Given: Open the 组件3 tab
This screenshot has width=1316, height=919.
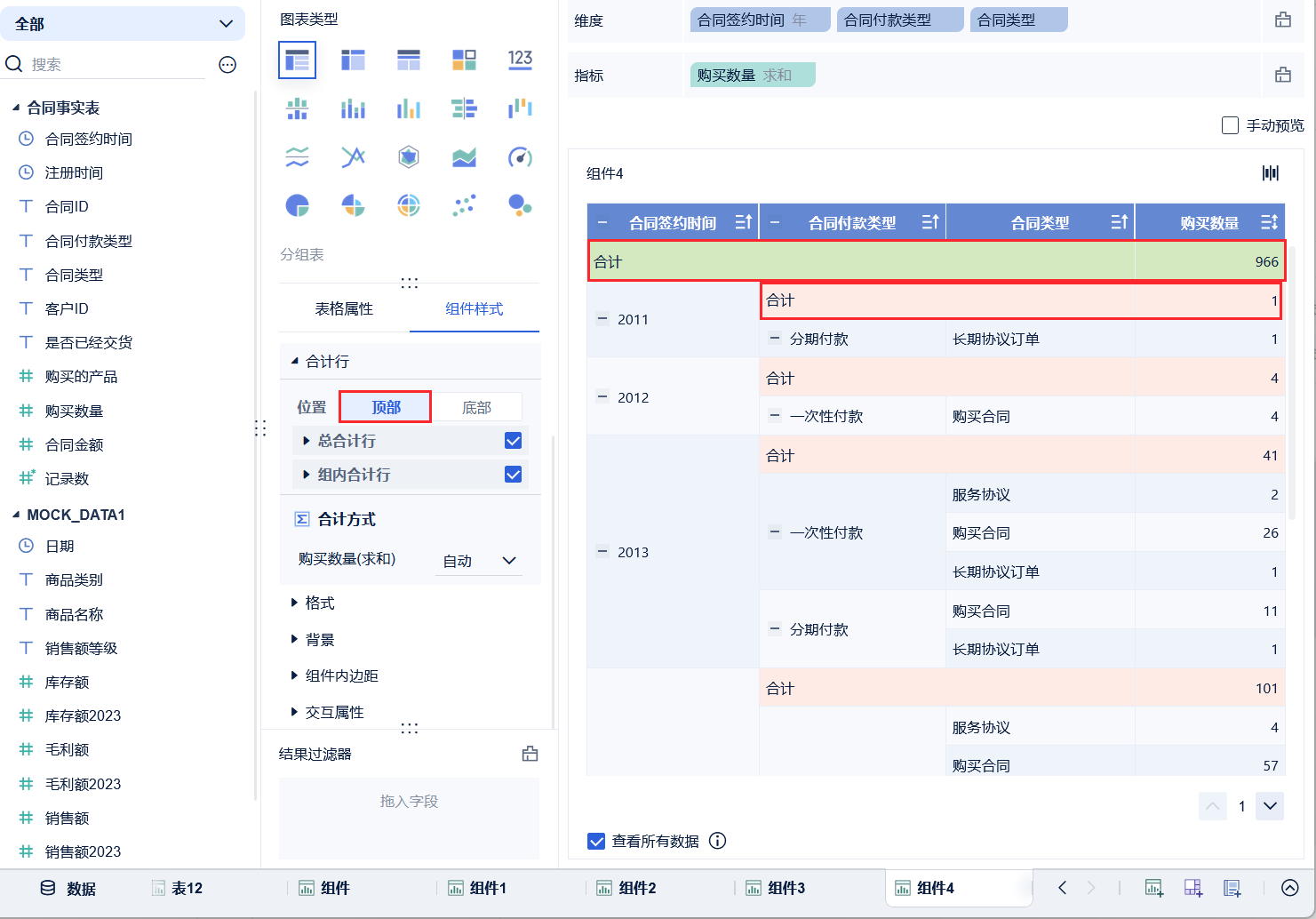Looking at the screenshot, I should tap(778, 888).
